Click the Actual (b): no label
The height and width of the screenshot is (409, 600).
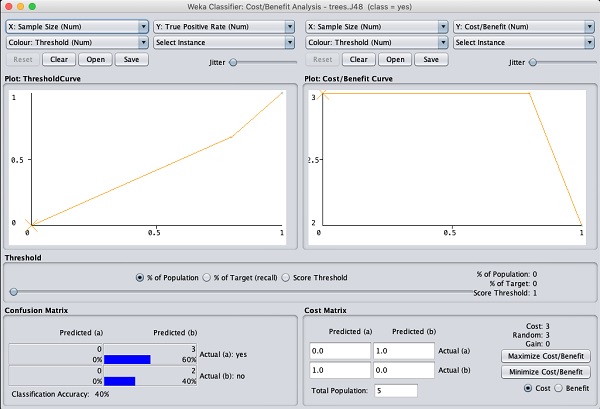[x=222, y=376]
